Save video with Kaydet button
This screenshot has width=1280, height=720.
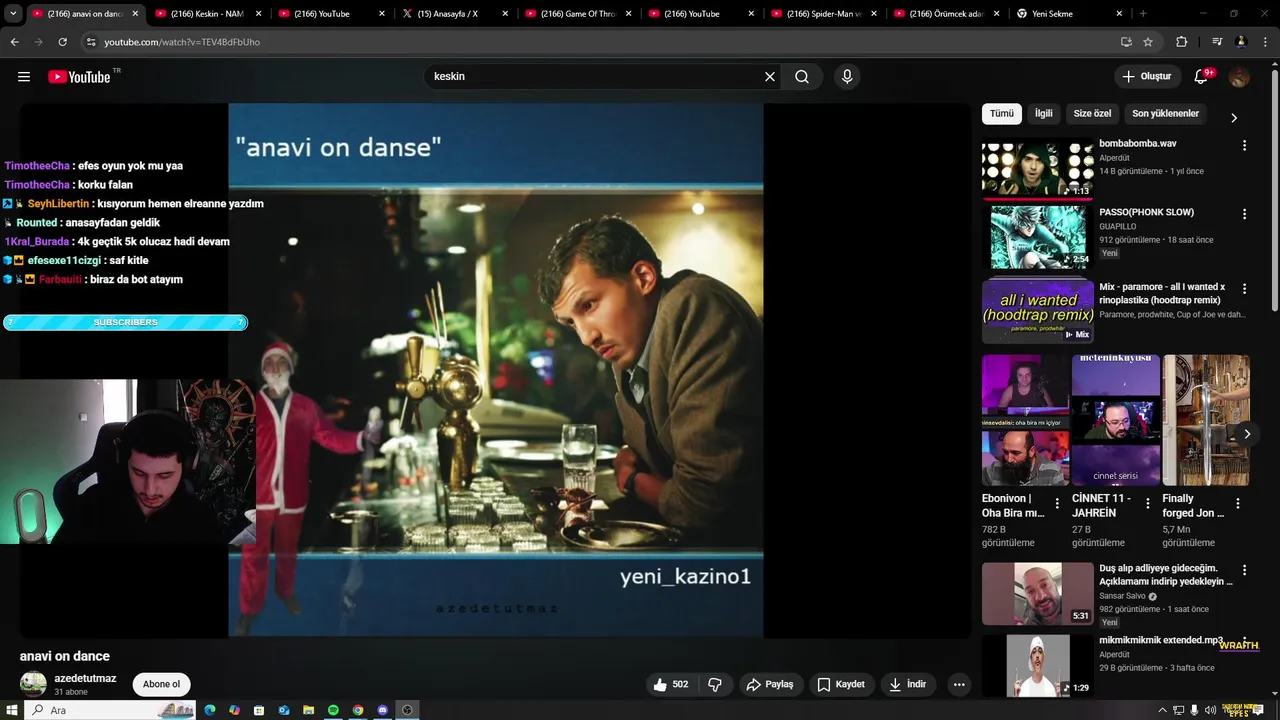point(840,685)
